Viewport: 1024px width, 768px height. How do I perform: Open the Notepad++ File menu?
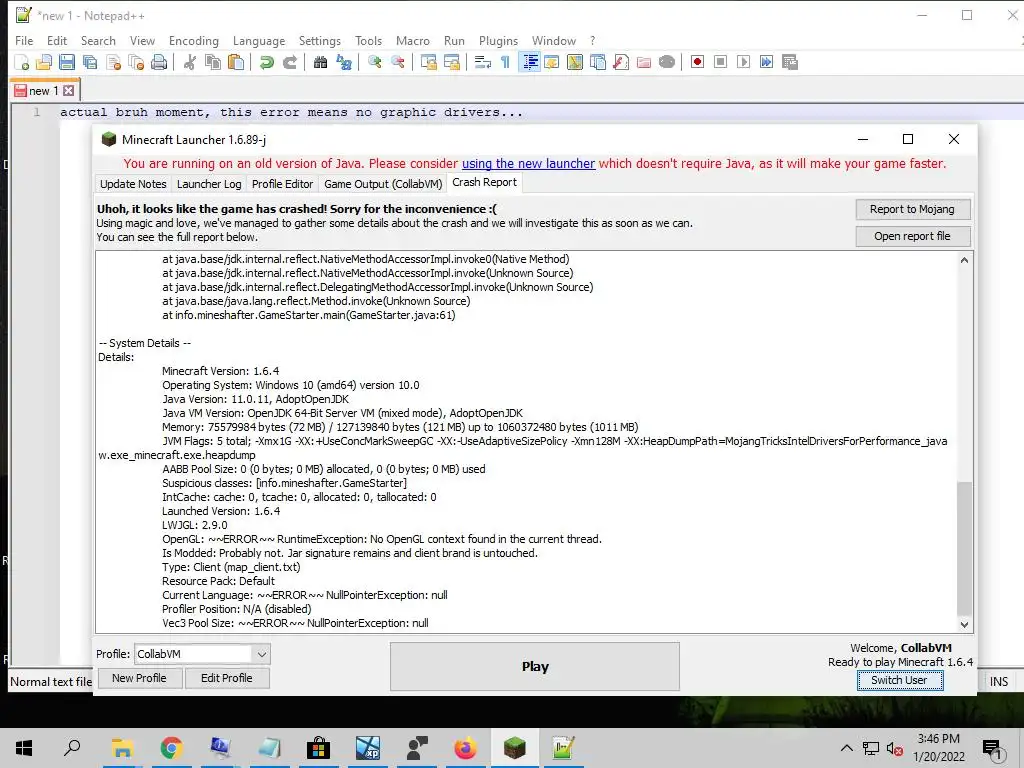pos(24,40)
